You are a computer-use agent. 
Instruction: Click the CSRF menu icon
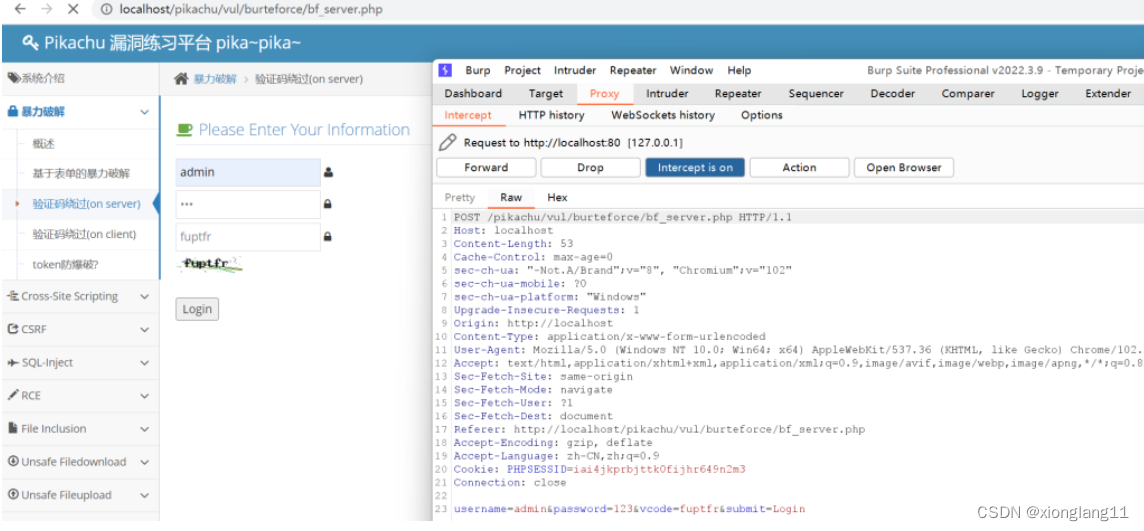coord(12,329)
